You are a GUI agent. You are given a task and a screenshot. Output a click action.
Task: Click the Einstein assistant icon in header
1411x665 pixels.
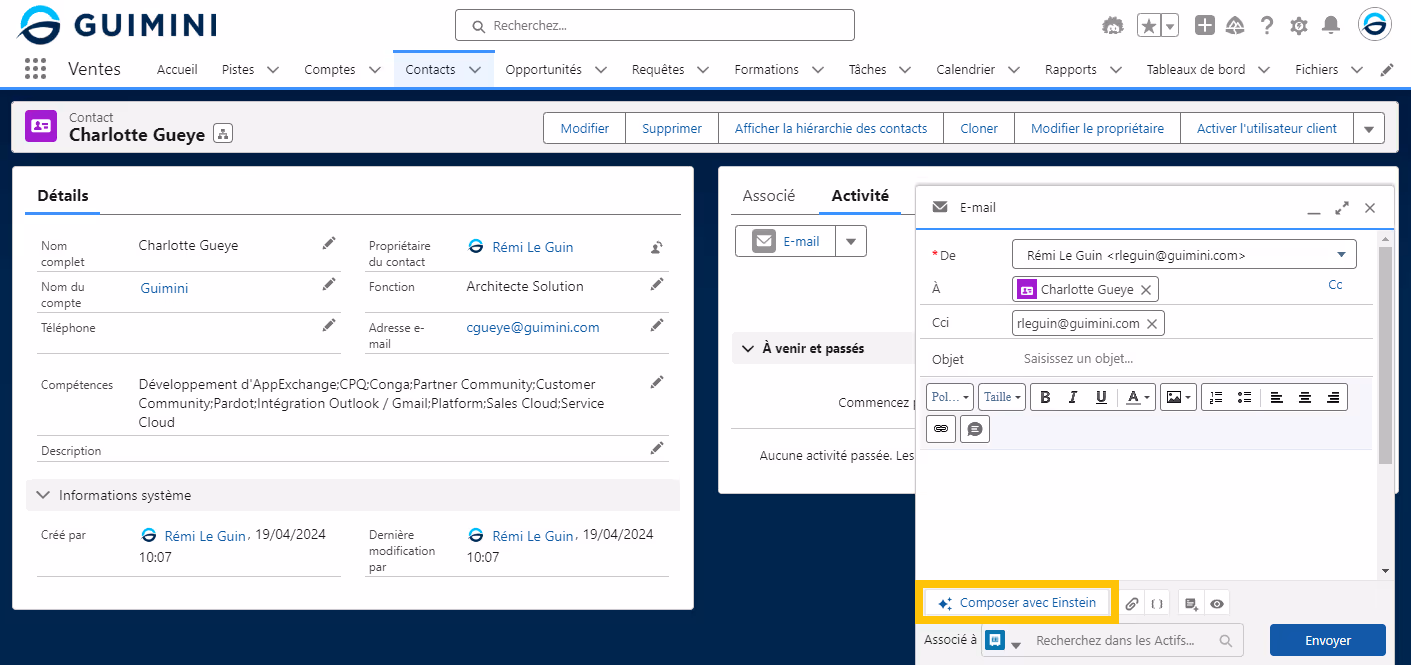(x=1113, y=25)
